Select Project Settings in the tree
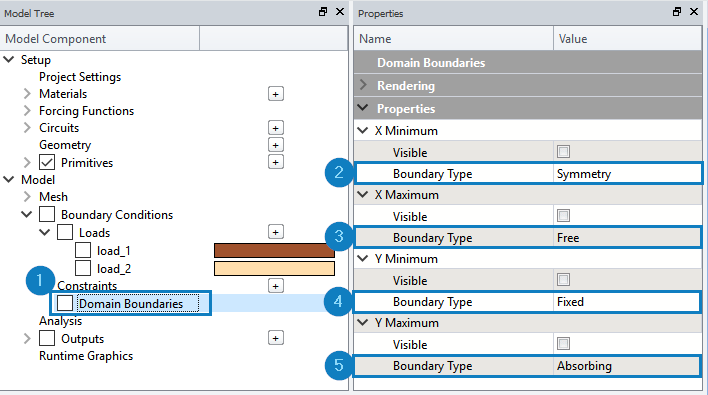Image resolution: width=708 pixels, height=395 pixels. pyautogui.click(x=80, y=77)
